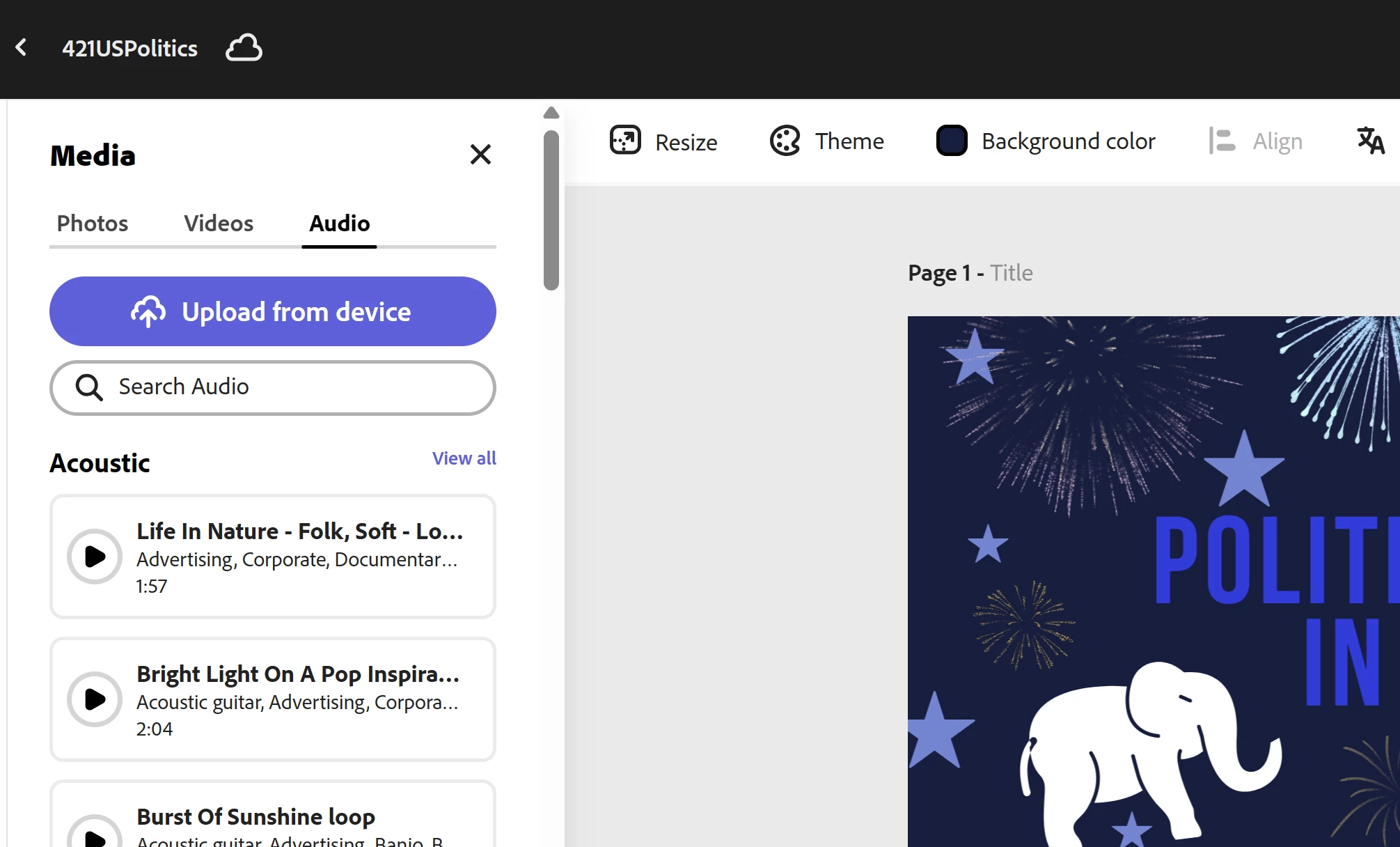
Task: Click the Background color swatch
Action: [952, 141]
